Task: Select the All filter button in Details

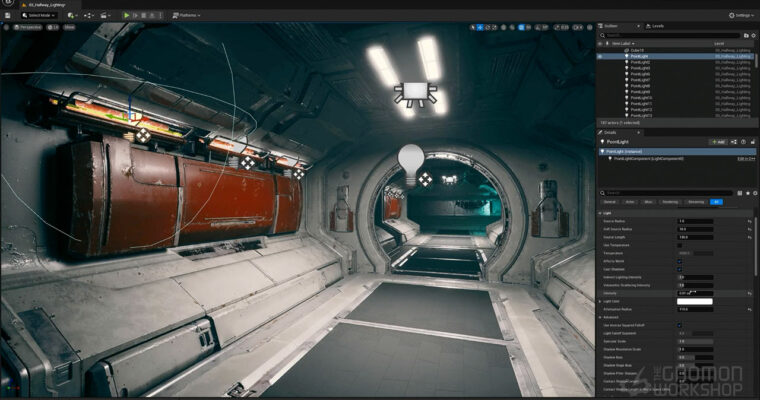Action: pyautogui.click(x=716, y=202)
